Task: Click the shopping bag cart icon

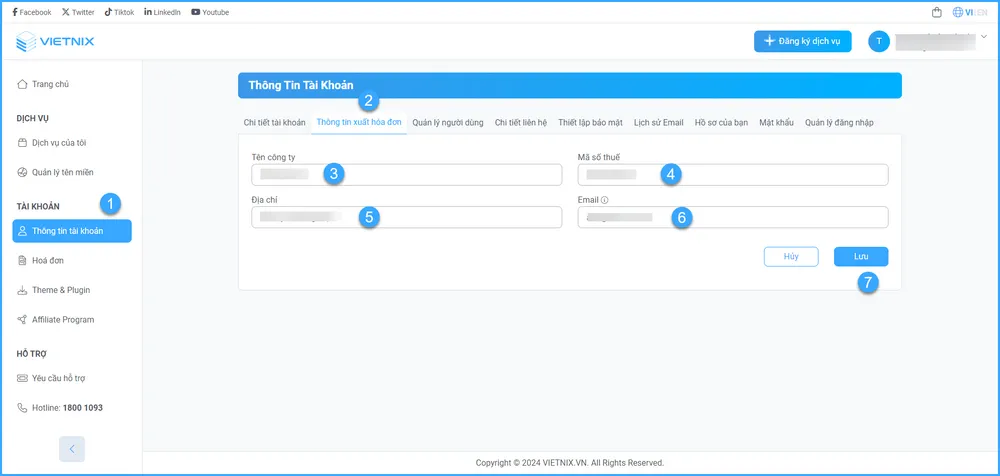Action: (x=936, y=12)
